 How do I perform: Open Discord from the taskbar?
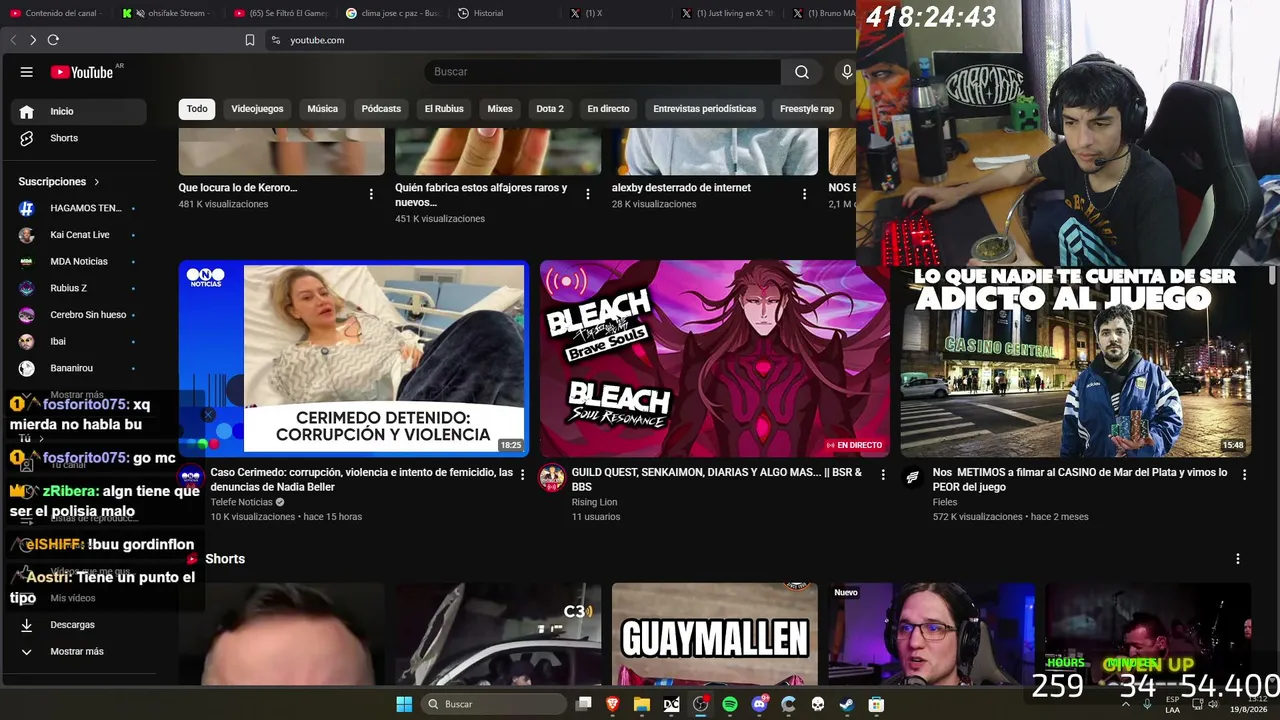[x=759, y=704]
